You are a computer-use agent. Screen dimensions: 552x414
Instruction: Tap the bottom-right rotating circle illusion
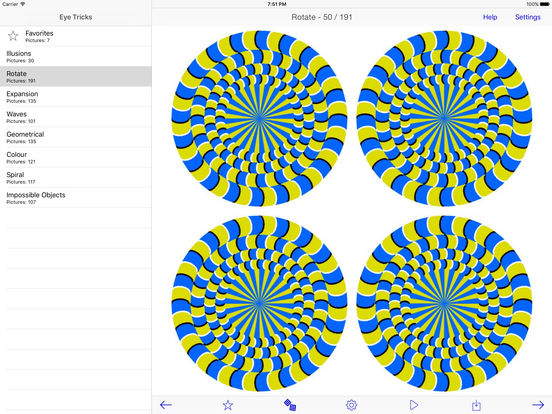click(444, 303)
